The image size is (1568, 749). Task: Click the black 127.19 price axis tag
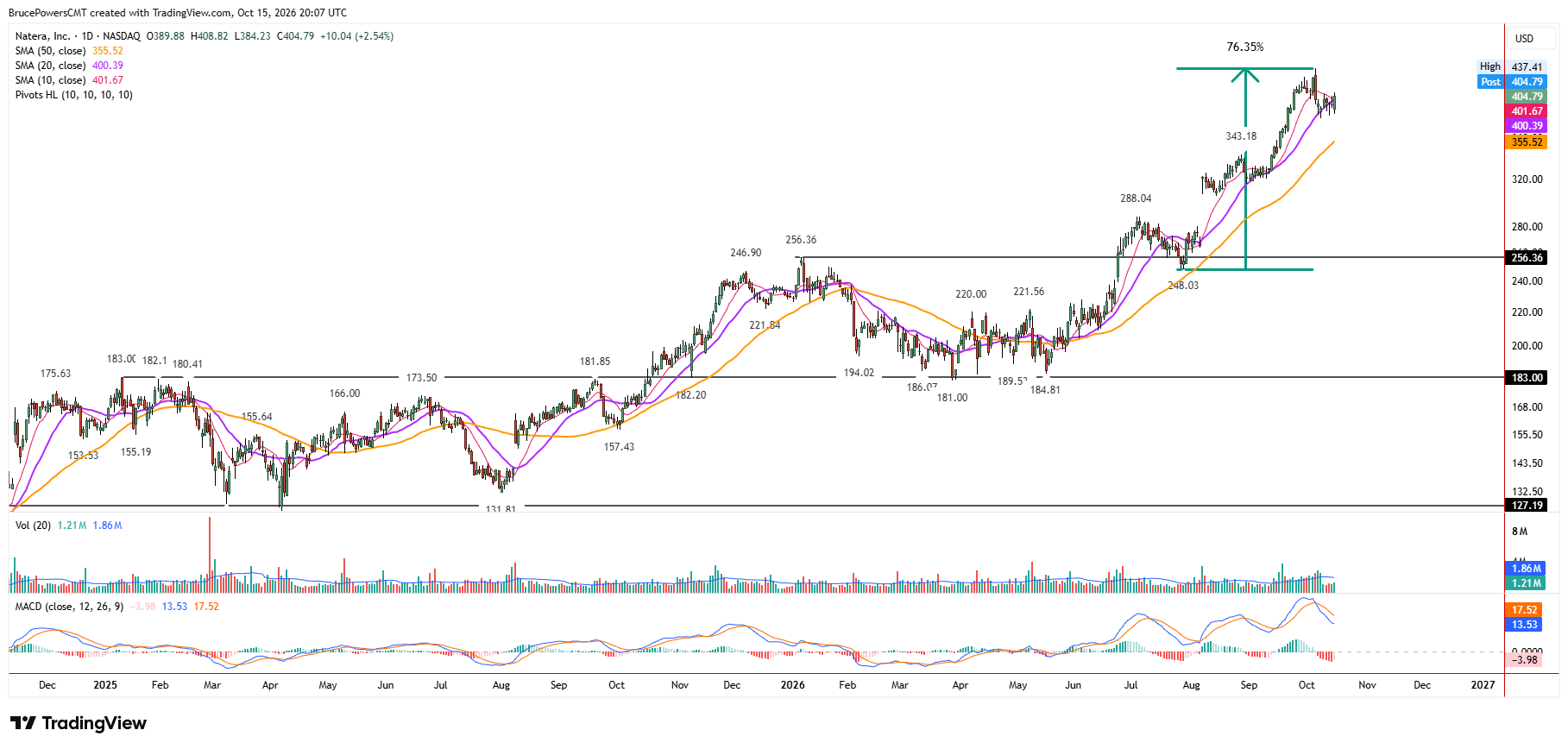point(1527,506)
